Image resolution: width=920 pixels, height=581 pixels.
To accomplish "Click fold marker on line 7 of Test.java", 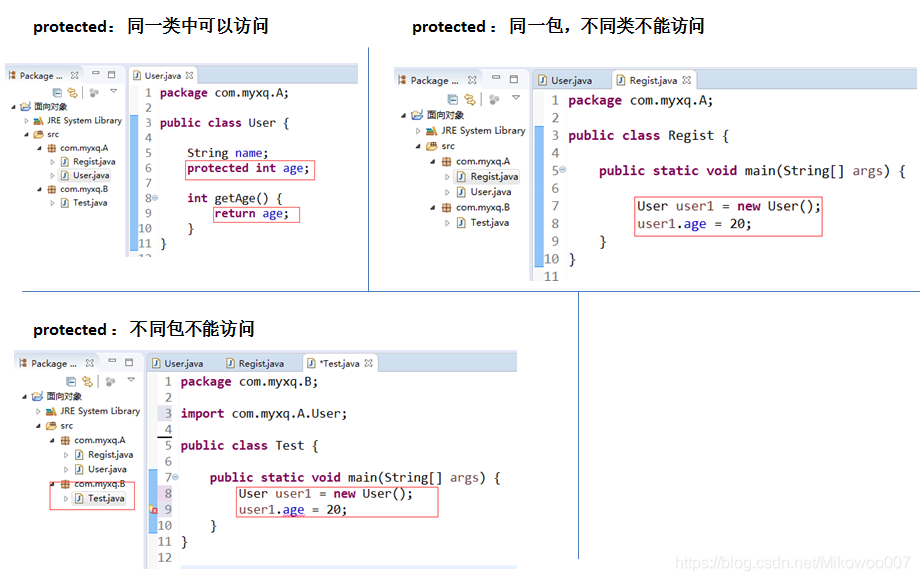I will tap(175, 477).
